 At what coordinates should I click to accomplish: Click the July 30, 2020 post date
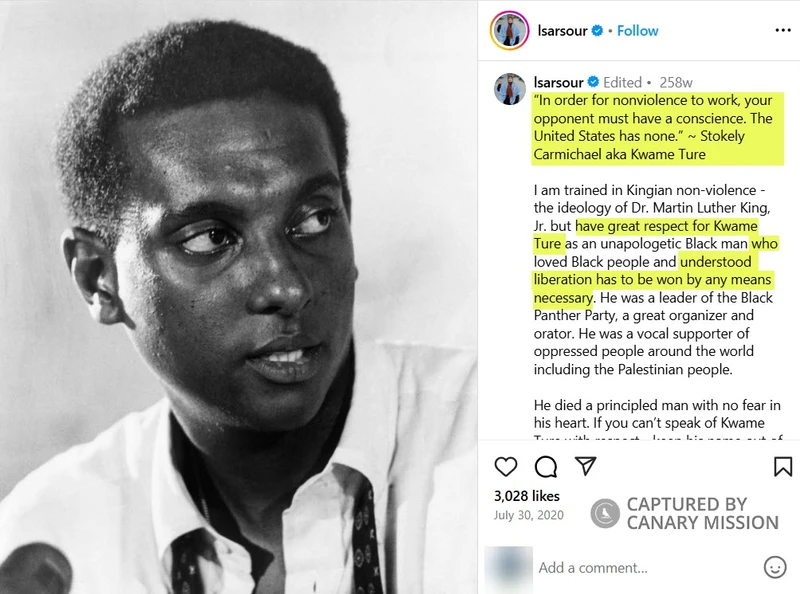click(x=528, y=515)
